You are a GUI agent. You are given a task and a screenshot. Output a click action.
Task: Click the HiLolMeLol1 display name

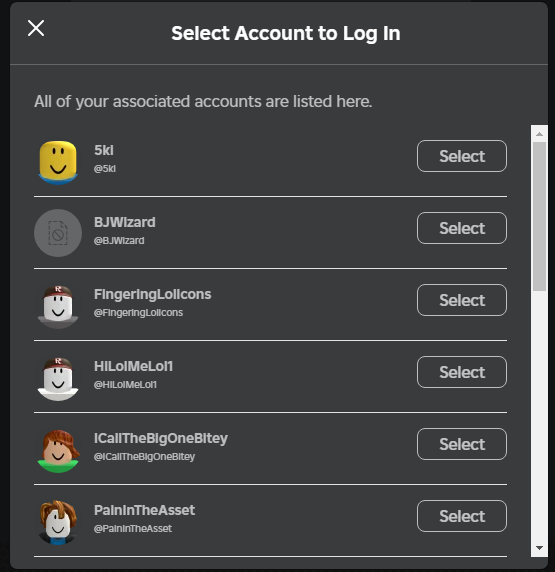coord(134,366)
